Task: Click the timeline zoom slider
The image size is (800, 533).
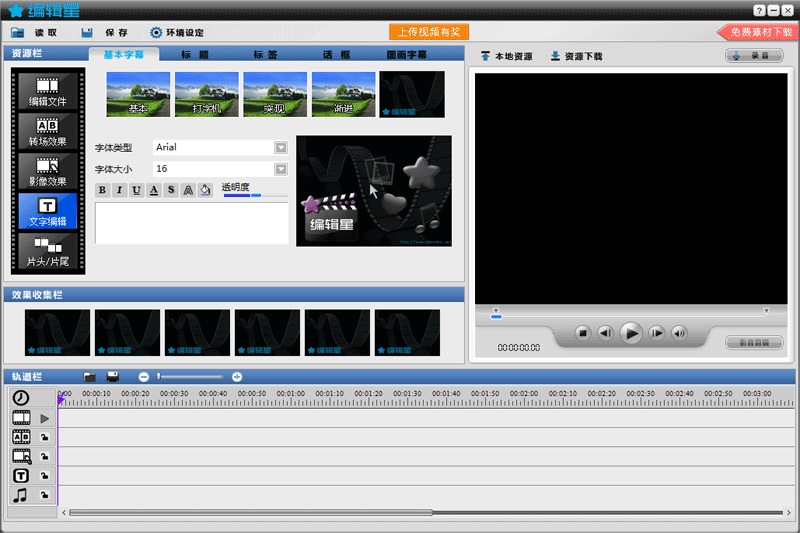Action: 190,377
